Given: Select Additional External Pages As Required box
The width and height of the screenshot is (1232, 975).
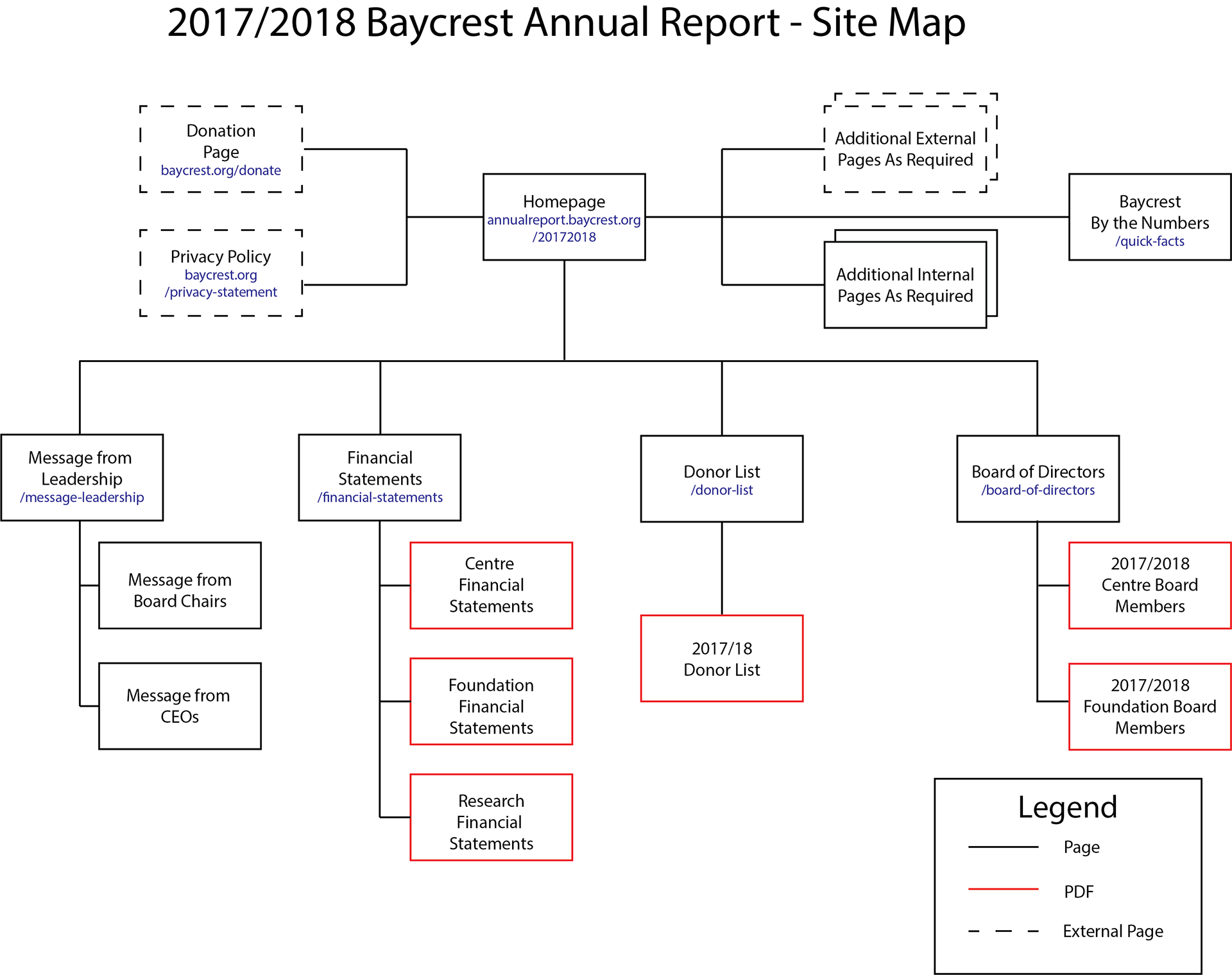Looking at the screenshot, I should 905,149.
